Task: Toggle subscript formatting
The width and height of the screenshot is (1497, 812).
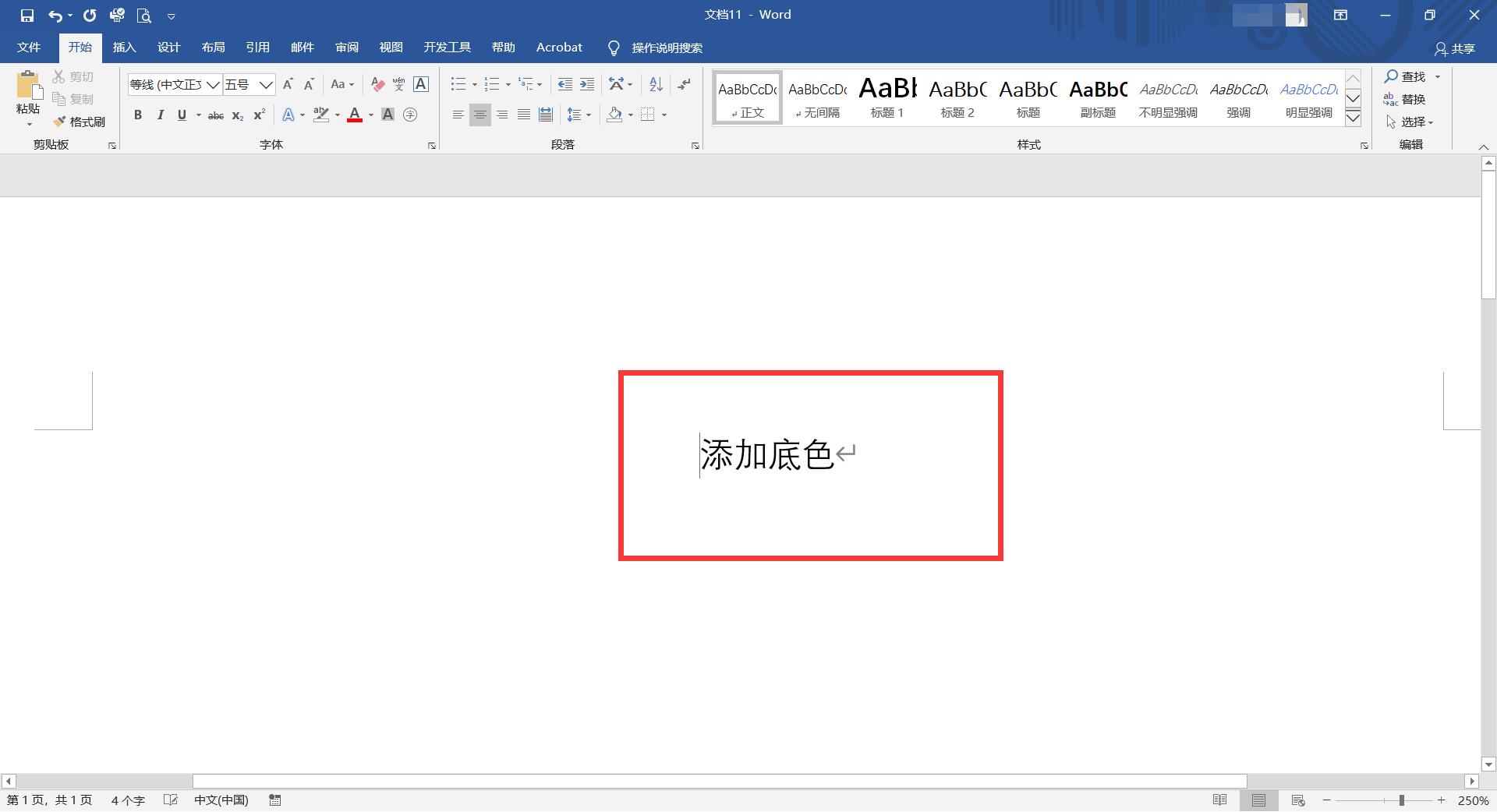Action: [238, 115]
